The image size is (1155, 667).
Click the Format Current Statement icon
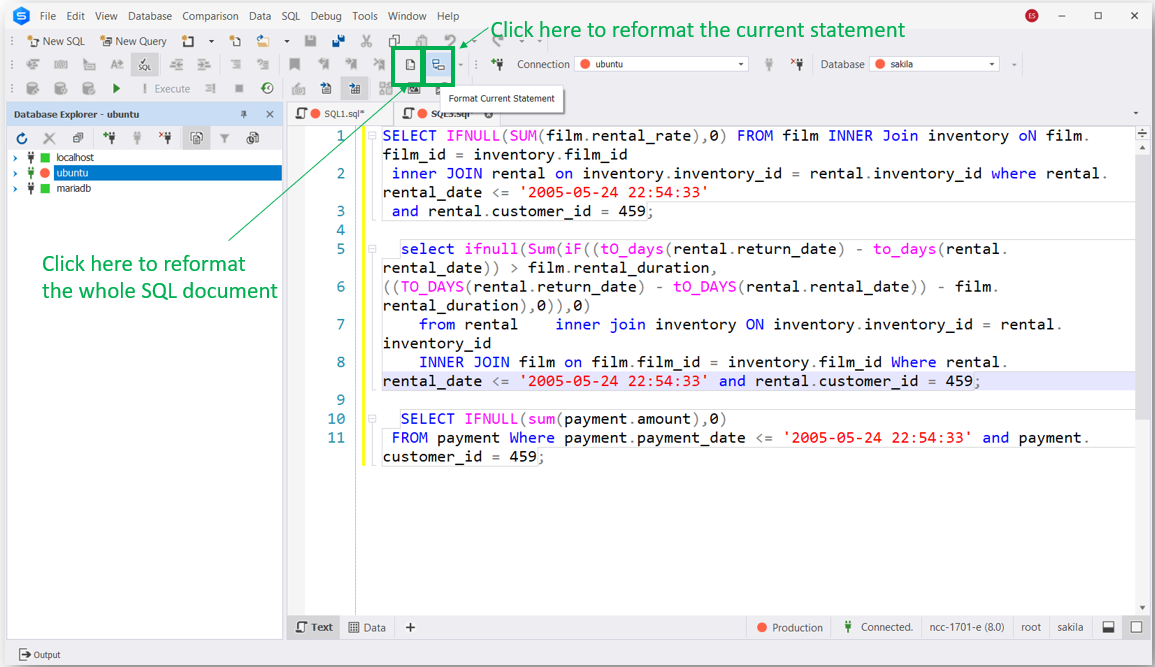pos(439,65)
